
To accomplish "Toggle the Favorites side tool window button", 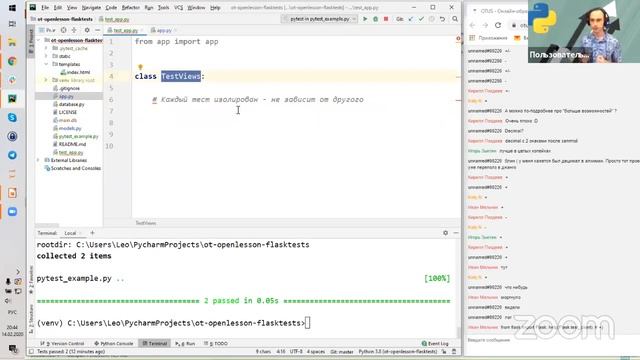I will 31,280.
